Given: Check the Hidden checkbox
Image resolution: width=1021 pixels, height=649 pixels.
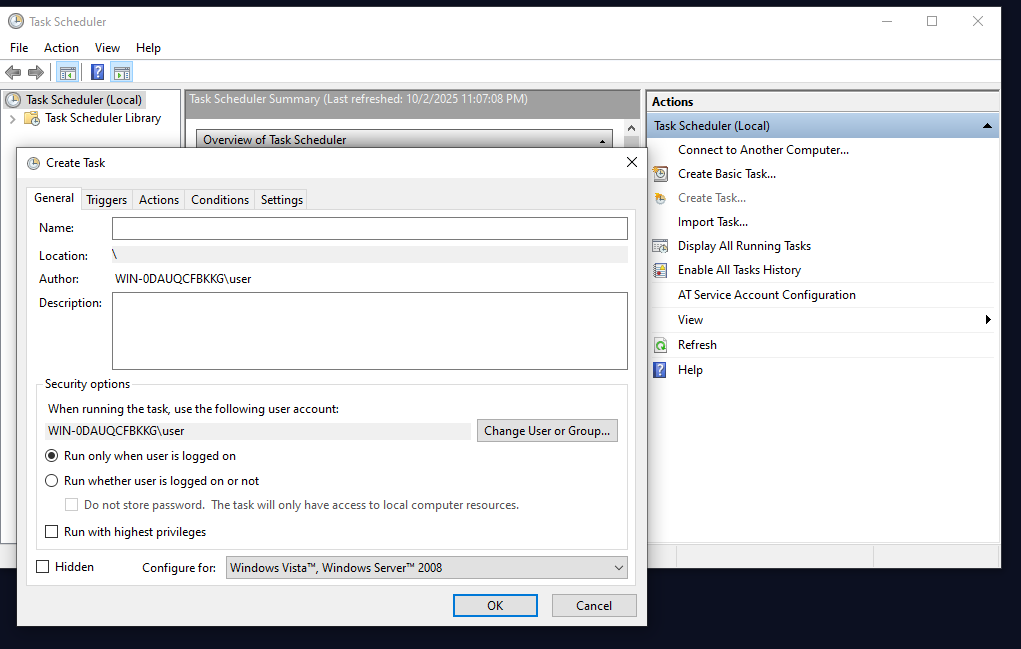Looking at the screenshot, I should (x=43, y=567).
